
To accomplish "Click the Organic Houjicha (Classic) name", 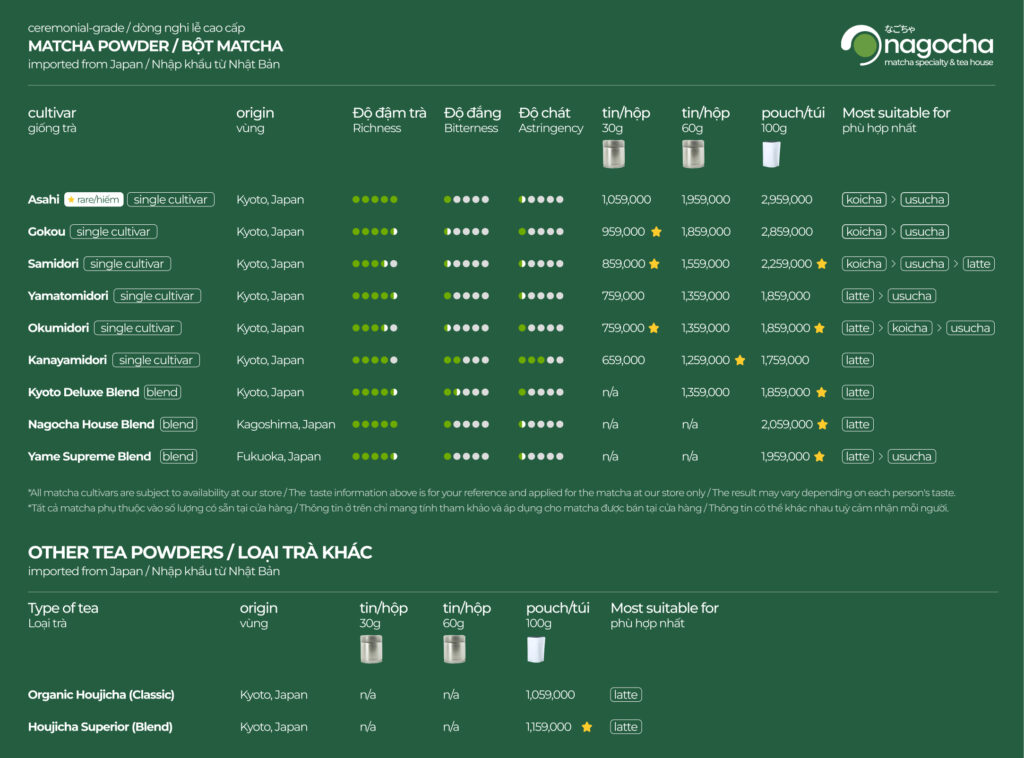I will point(103,695).
